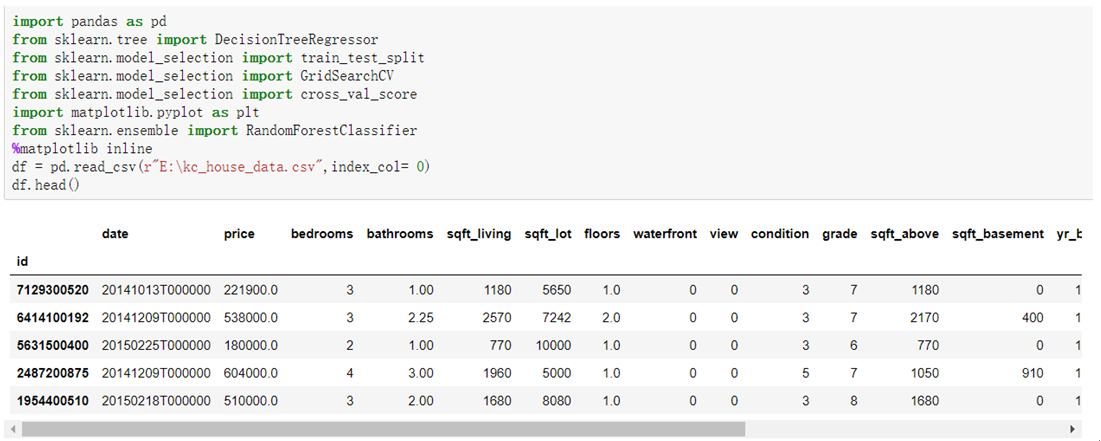Click the 'id' index label
The width and height of the screenshot is (1101, 441).
pos(24,261)
